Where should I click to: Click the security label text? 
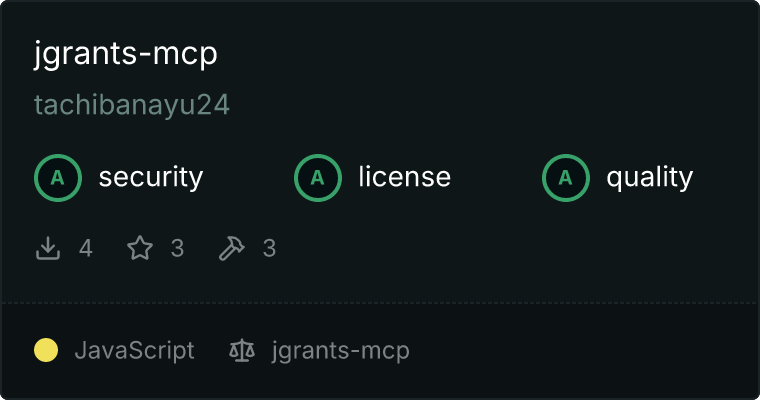click(x=151, y=177)
